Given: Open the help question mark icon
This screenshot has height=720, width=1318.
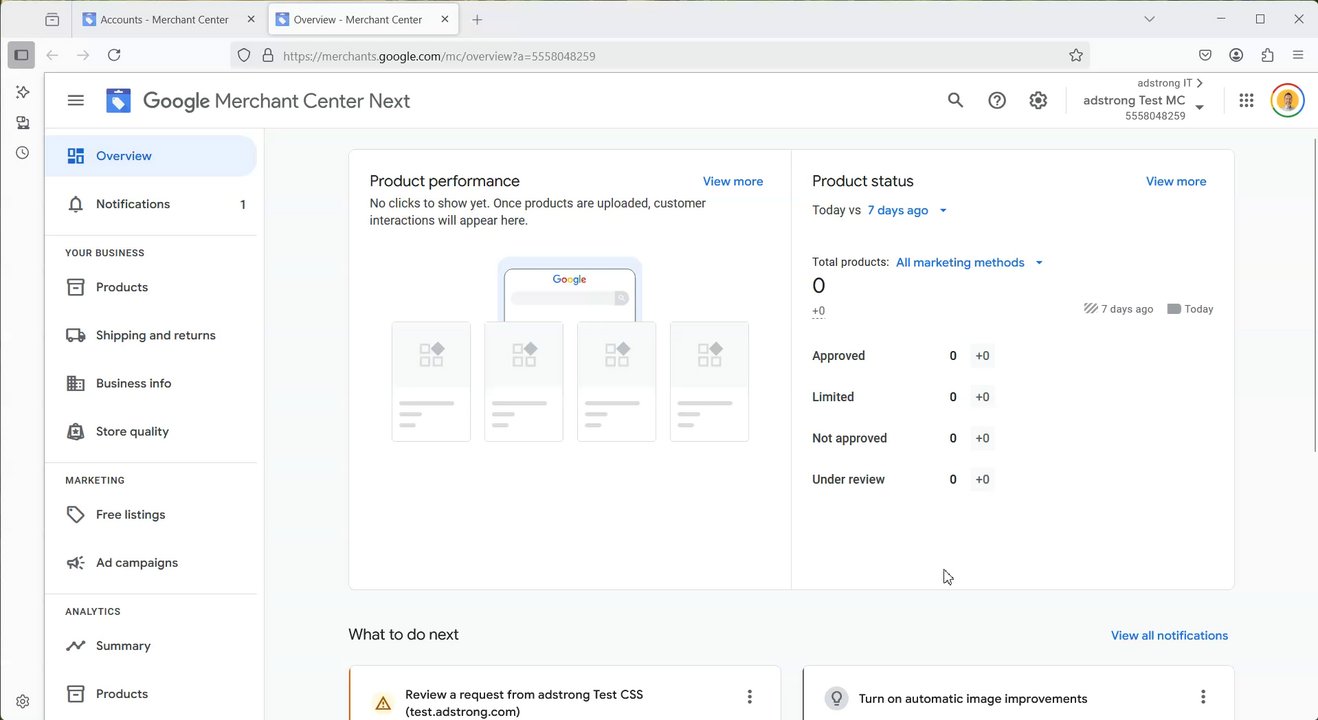Looking at the screenshot, I should pos(997,100).
